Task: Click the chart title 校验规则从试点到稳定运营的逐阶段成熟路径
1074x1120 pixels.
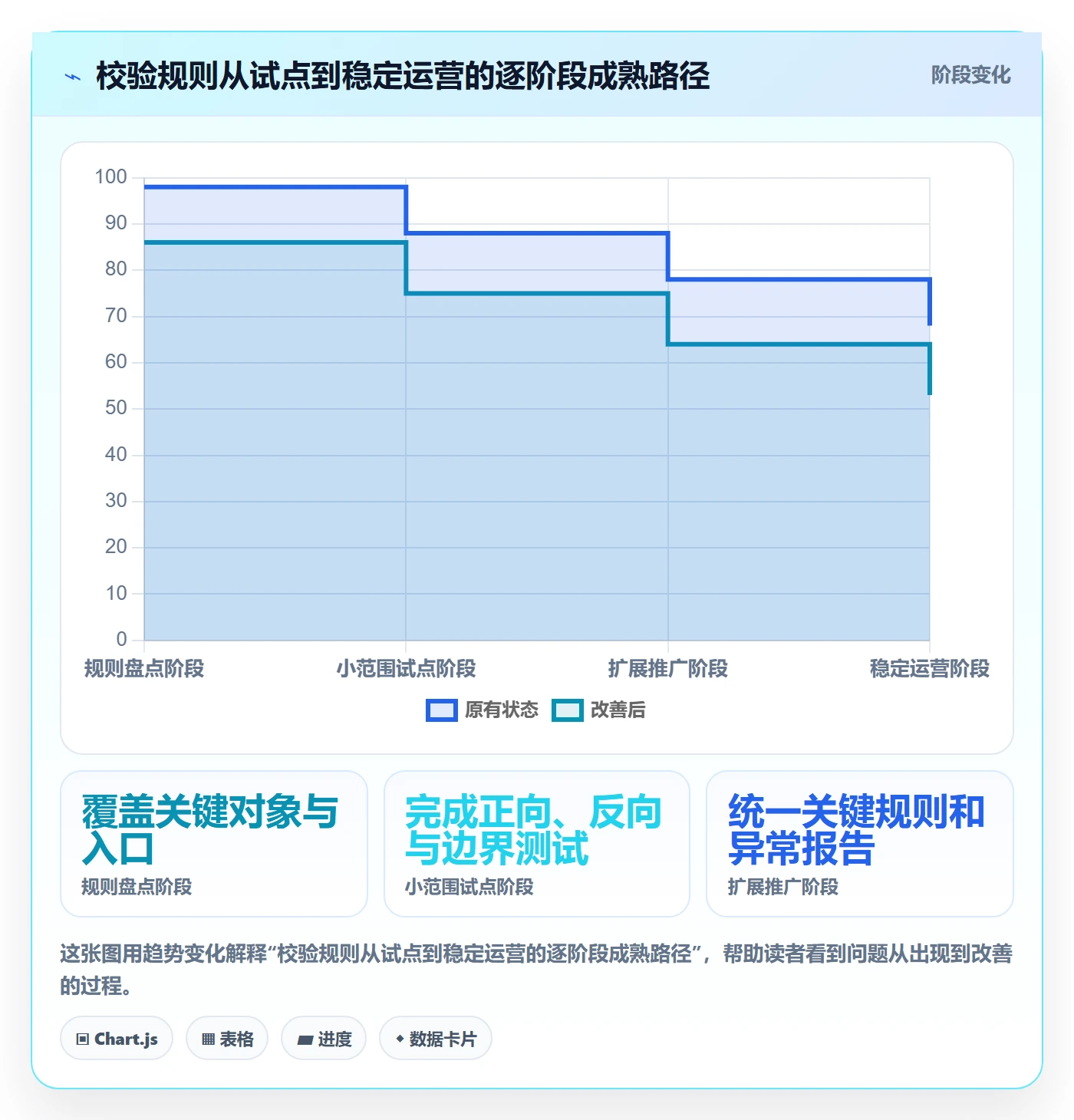Action: point(403,76)
